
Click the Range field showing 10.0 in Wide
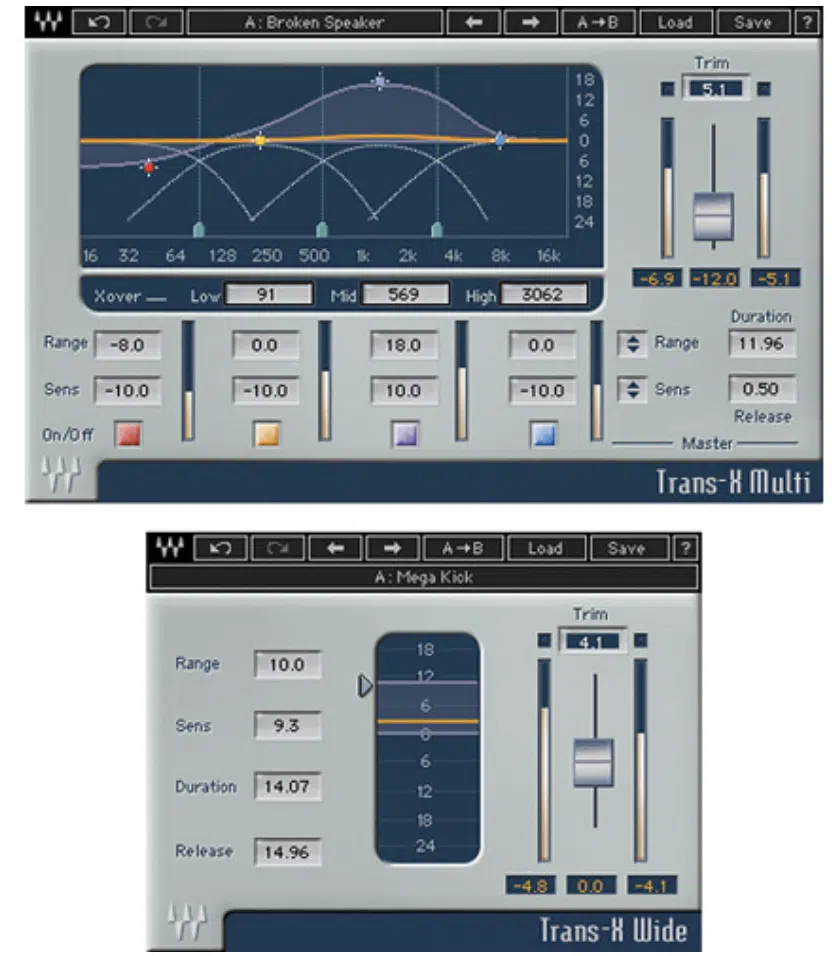point(288,664)
